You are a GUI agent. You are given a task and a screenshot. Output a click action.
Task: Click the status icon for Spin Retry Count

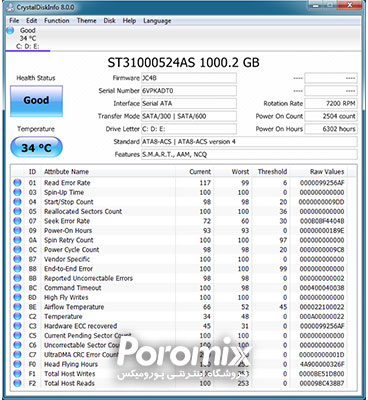[17, 240]
